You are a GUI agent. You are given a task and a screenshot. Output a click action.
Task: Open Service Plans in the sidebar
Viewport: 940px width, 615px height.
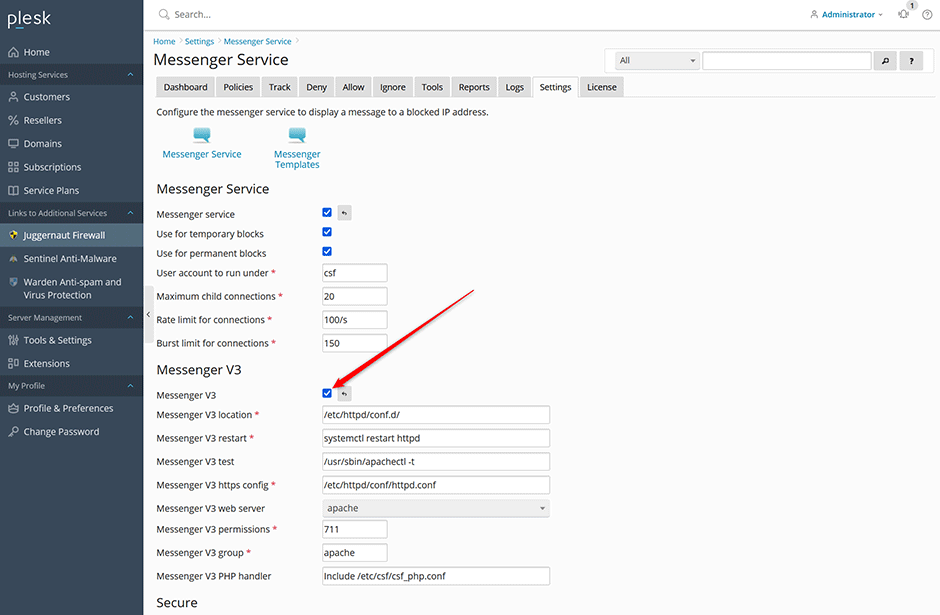[x=71, y=190]
